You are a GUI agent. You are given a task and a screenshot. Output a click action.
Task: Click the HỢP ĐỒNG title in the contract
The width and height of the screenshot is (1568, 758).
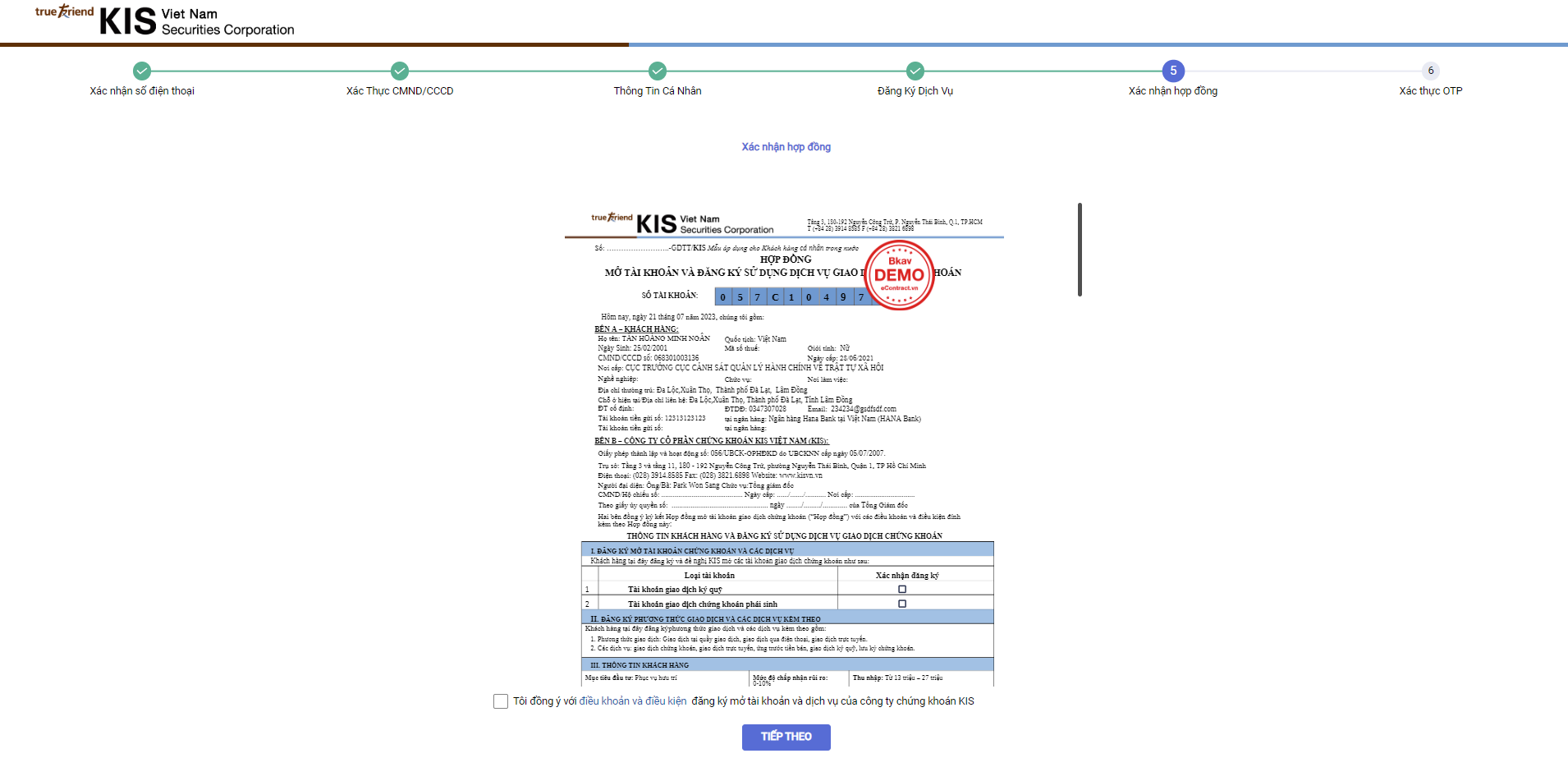tap(786, 260)
